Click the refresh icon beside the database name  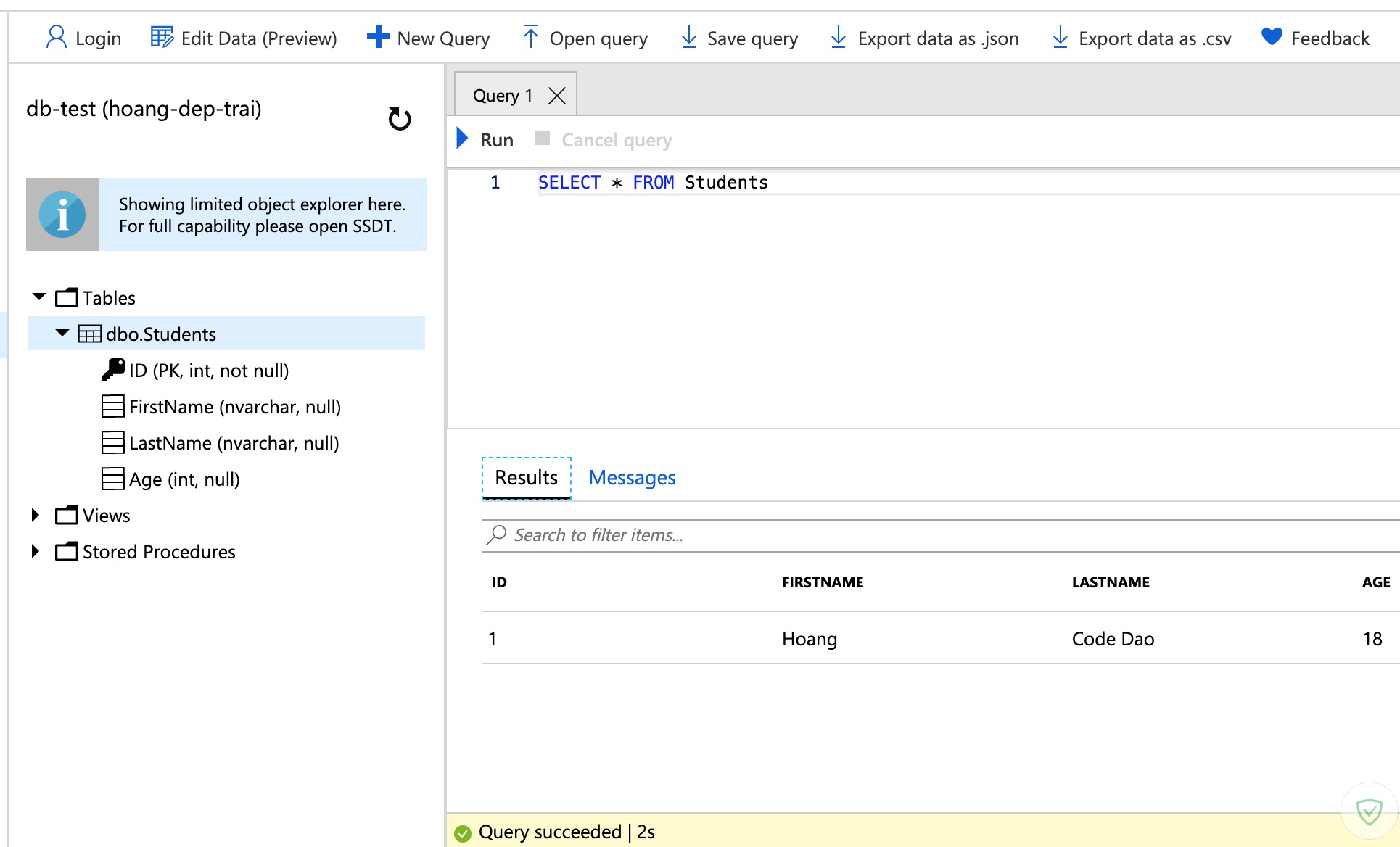tap(399, 119)
